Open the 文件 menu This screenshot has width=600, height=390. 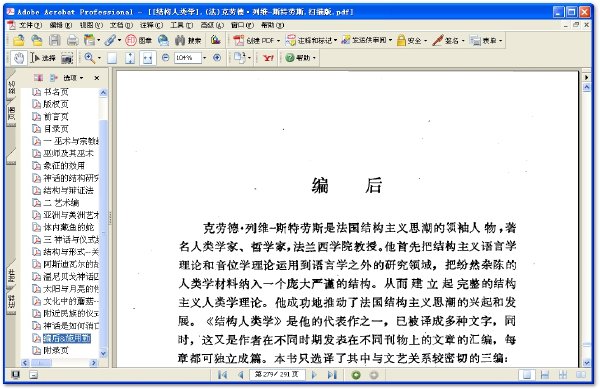tap(30, 25)
